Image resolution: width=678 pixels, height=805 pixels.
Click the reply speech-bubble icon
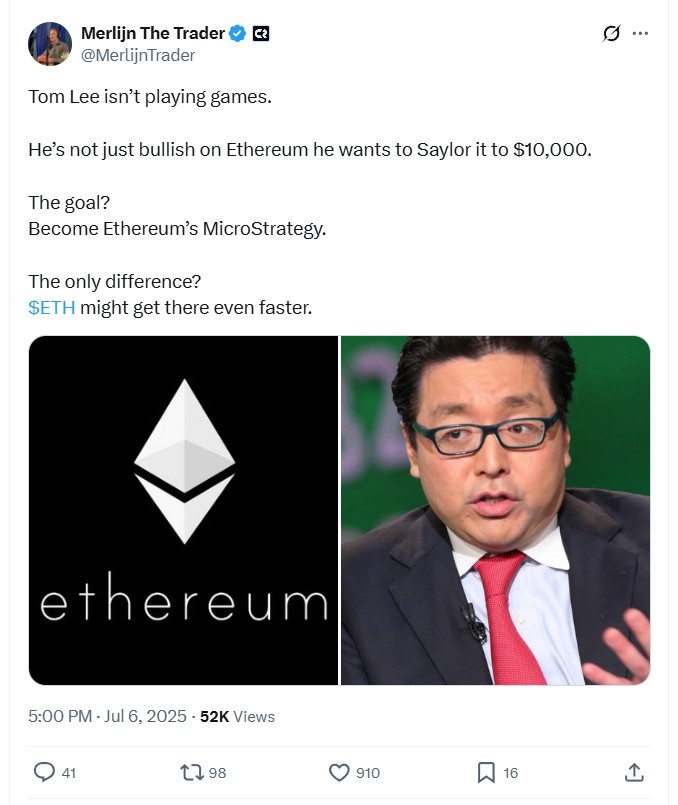[42, 772]
